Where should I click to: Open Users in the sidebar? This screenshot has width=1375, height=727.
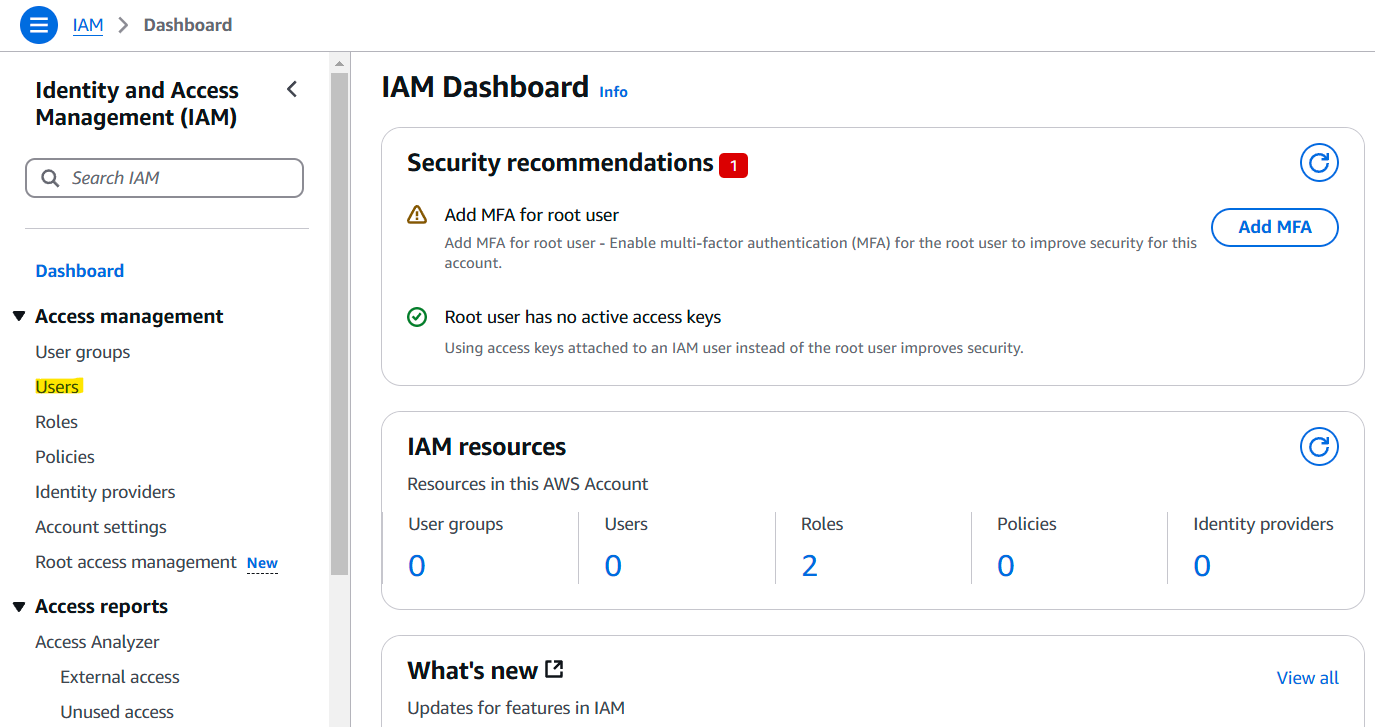(57, 387)
